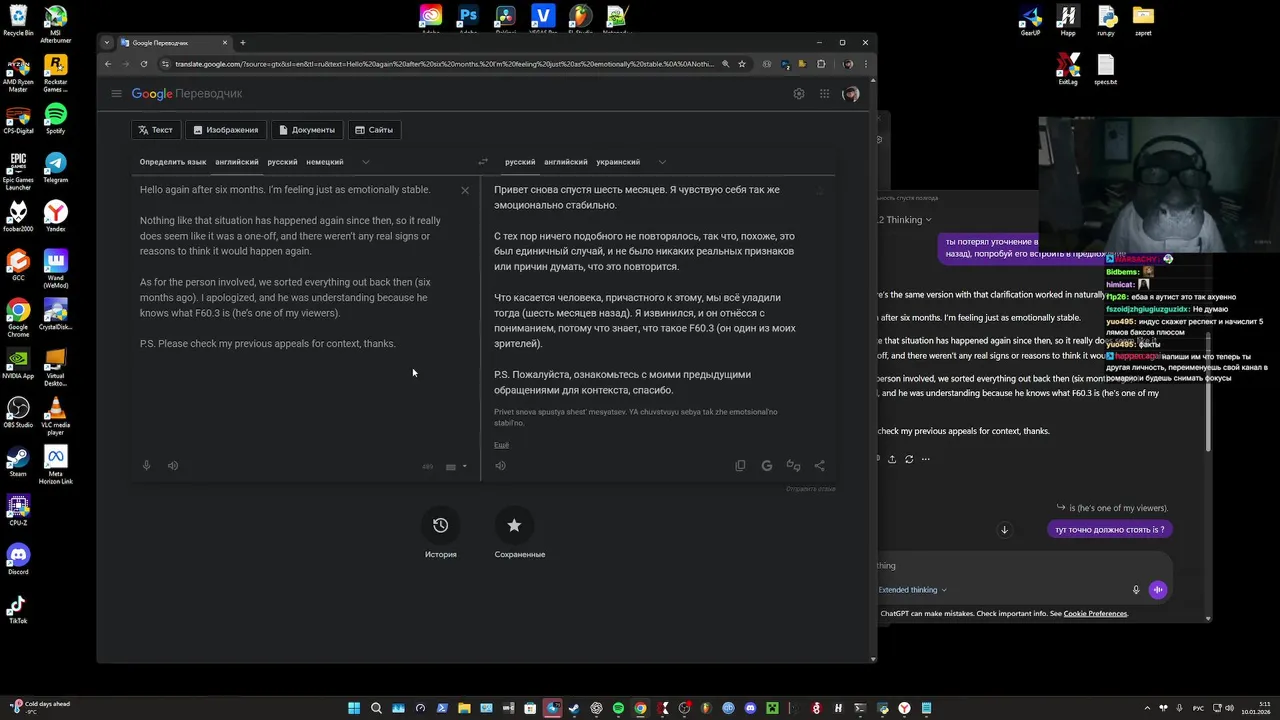
Task: Open Chrome three-dot menu
Action: pyautogui.click(x=866, y=64)
